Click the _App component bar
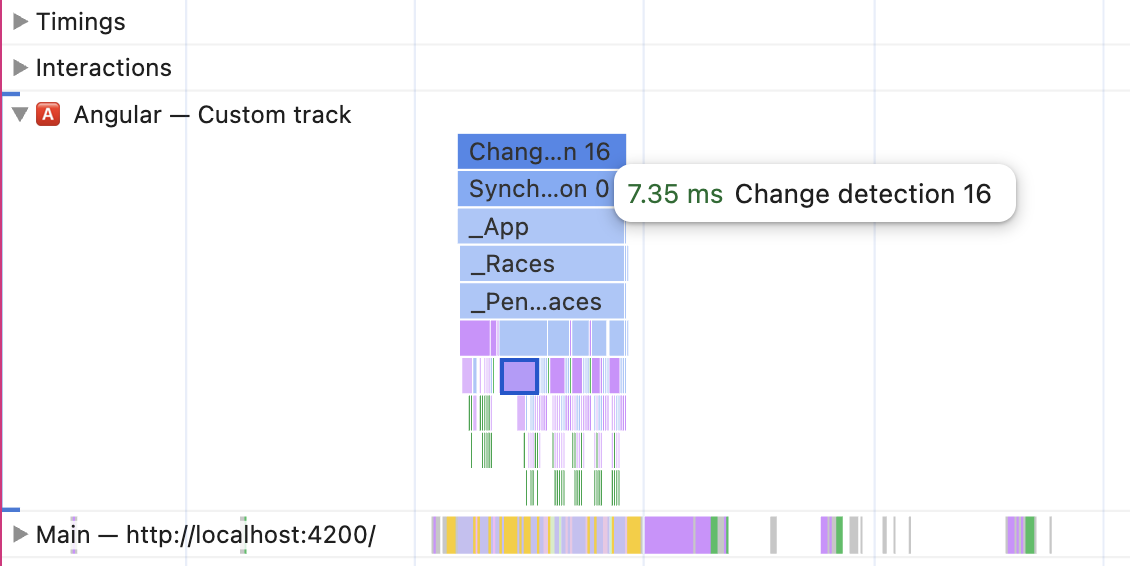This screenshot has width=1130, height=566. pyautogui.click(x=541, y=227)
